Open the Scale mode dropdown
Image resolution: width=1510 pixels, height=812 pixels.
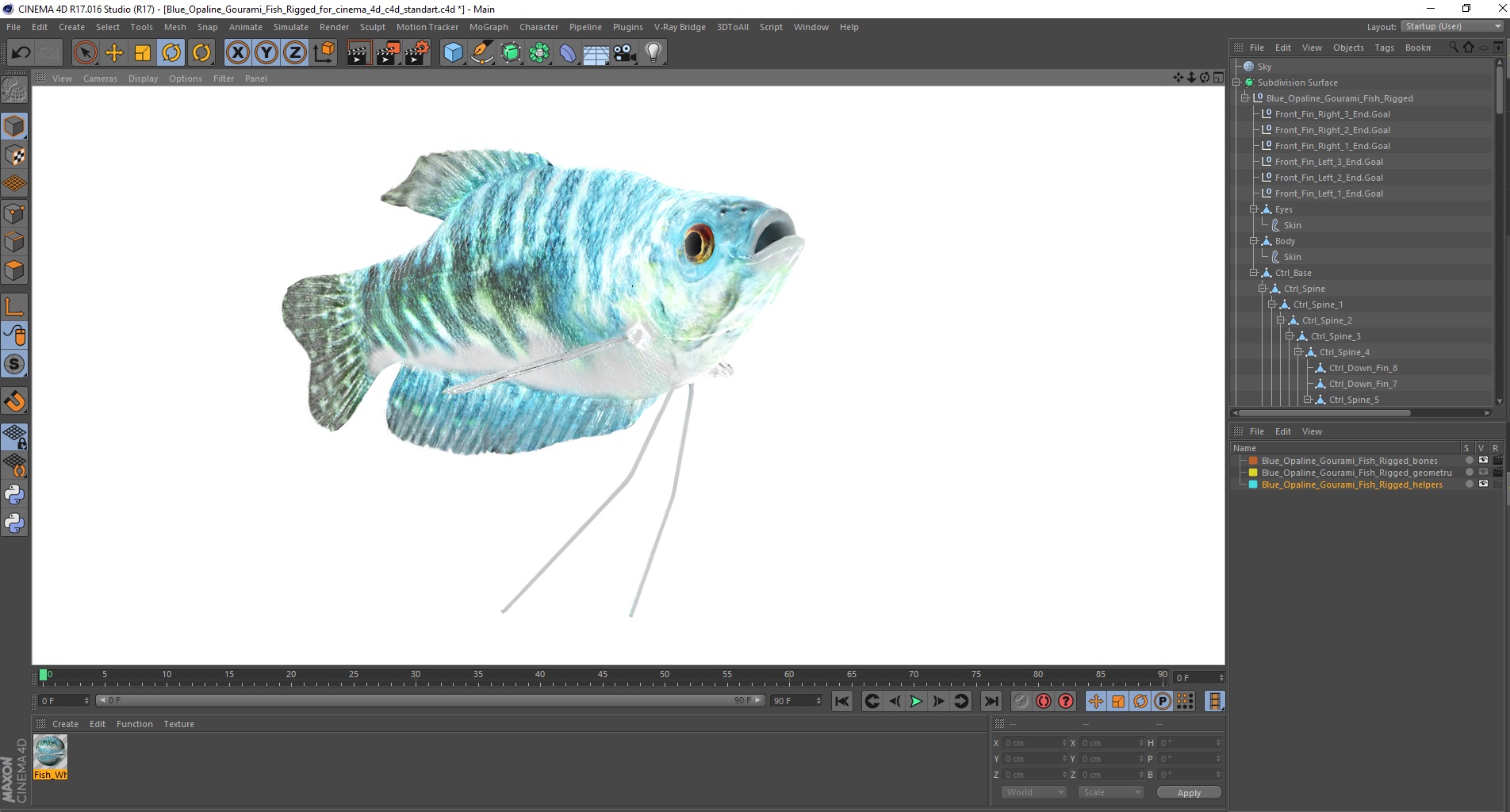coord(1110,792)
